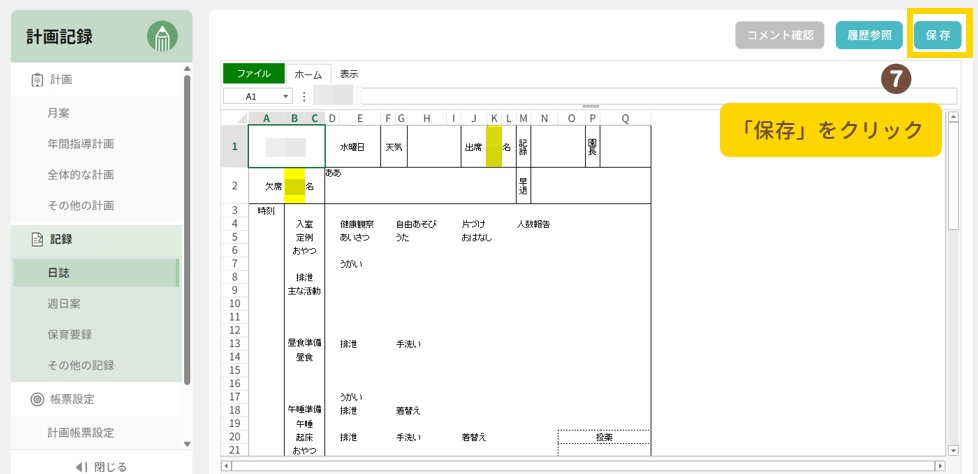Click the コメント確認 button
Viewport: 978px width, 474px height.
click(780, 35)
